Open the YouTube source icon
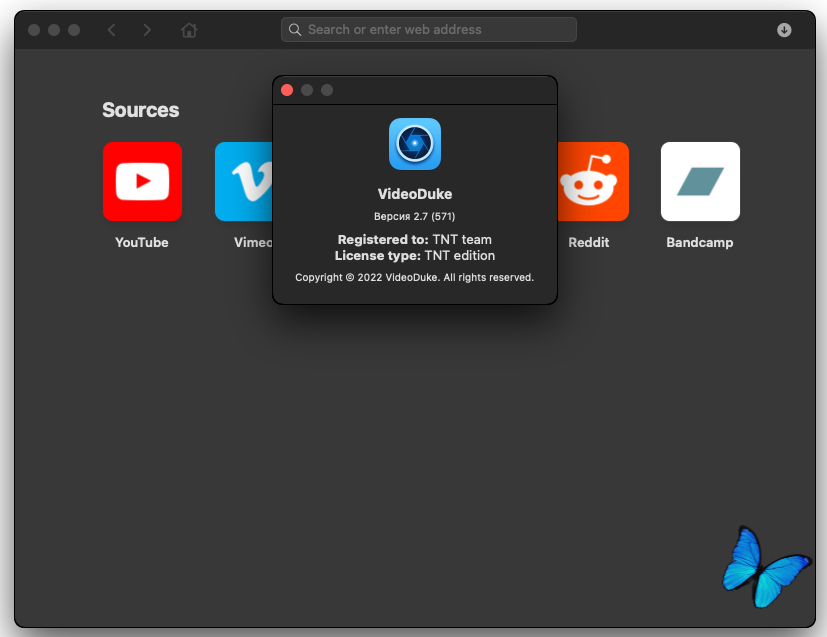This screenshot has width=827, height=637. pos(142,181)
